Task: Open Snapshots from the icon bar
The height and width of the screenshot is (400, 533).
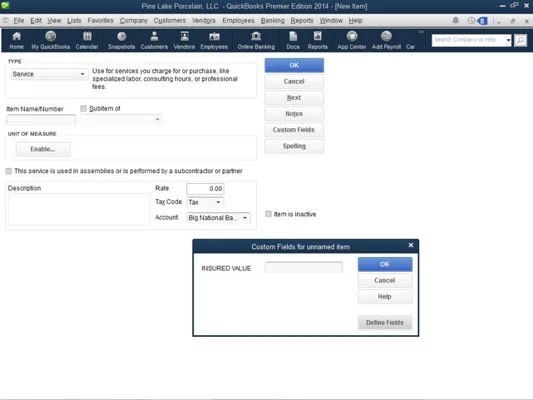Action: 121,40
